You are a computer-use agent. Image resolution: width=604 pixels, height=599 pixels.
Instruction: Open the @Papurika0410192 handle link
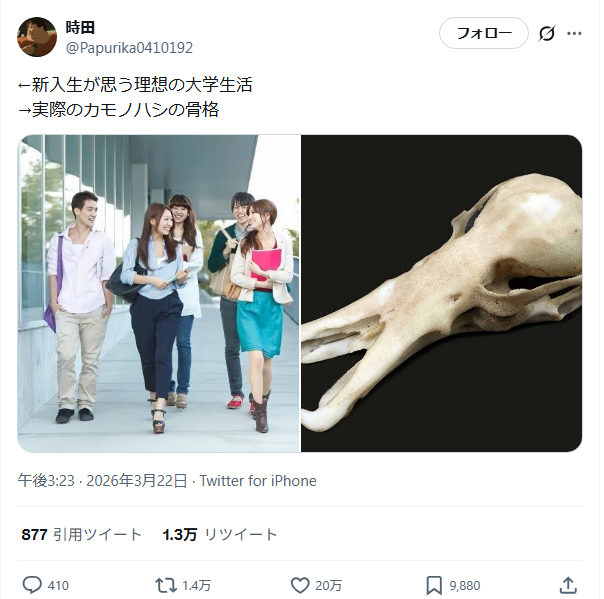(x=129, y=48)
